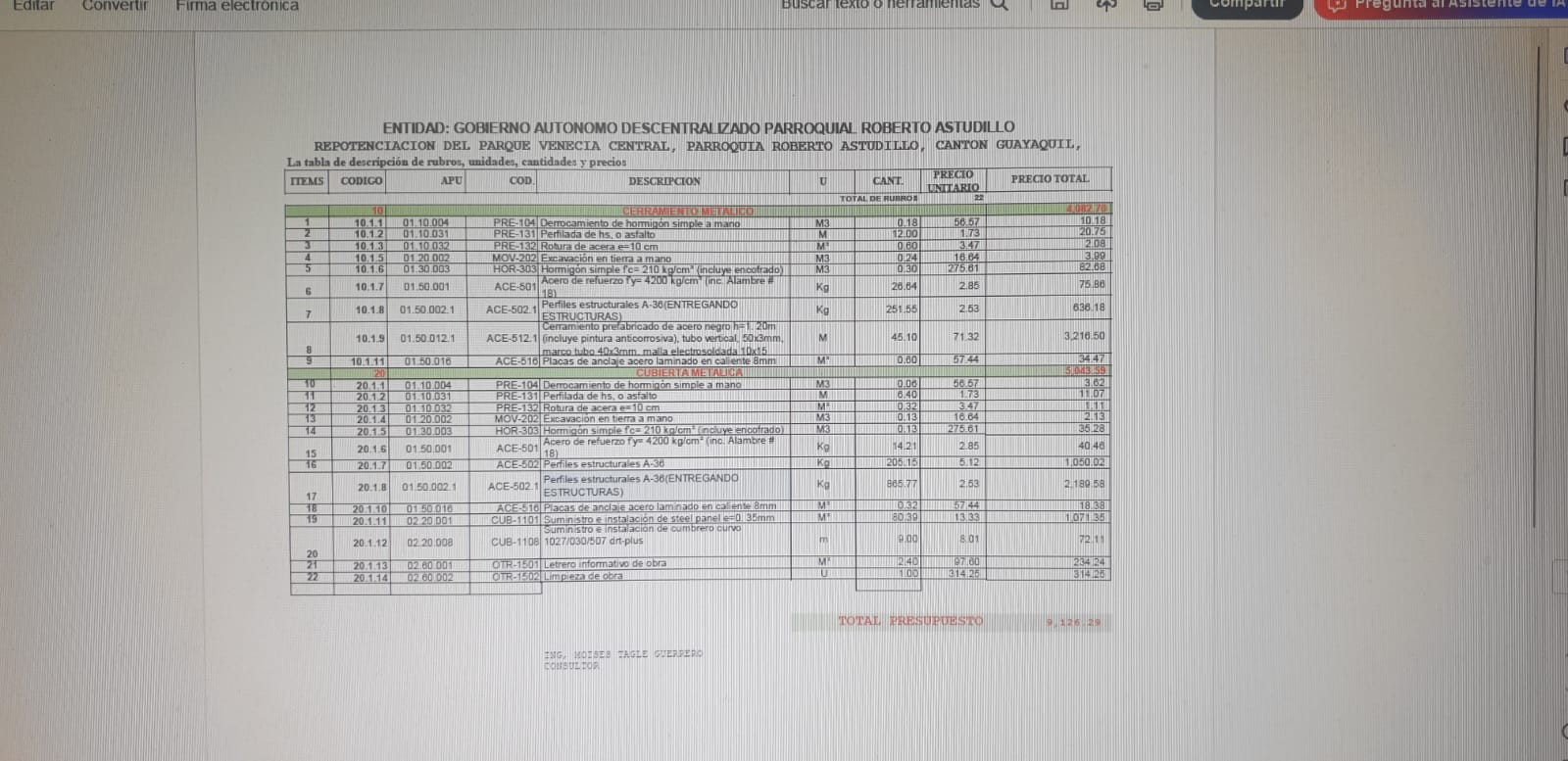Click the cloud upload icon
This screenshot has height=761, width=1568.
pos(1106,5)
